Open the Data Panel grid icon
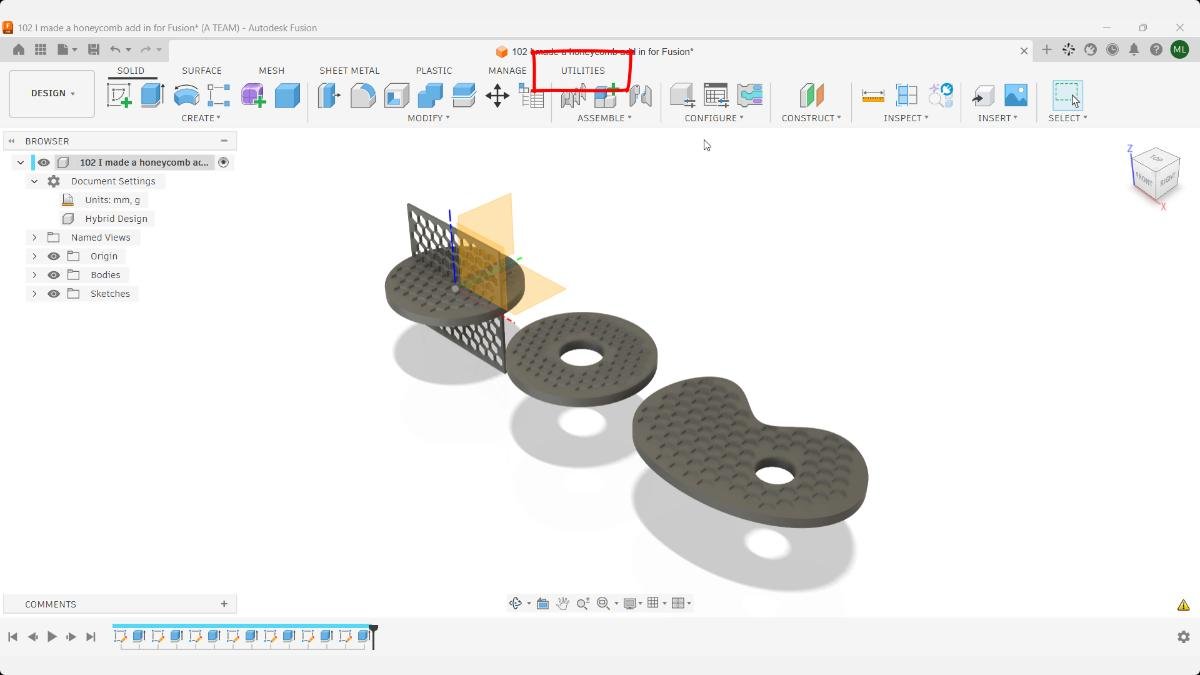1200x675 pixels. 41,49
